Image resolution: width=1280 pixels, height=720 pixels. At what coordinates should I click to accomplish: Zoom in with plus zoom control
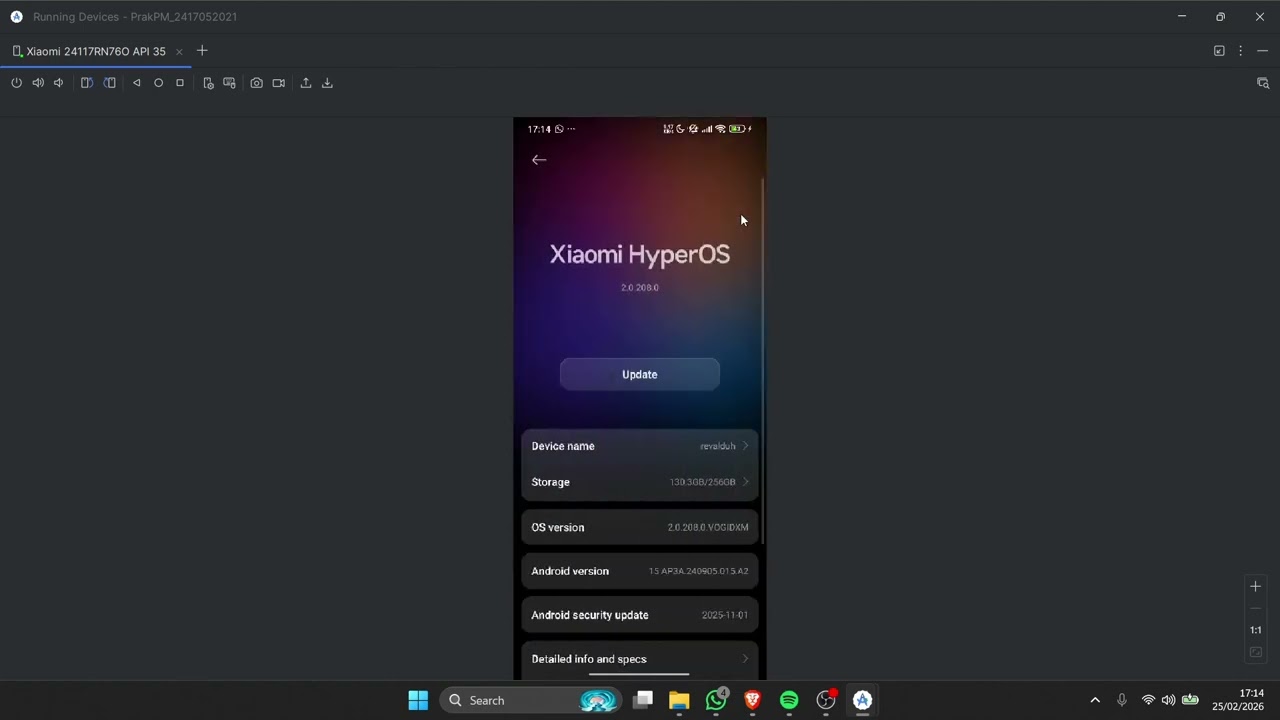[1256, 587]
